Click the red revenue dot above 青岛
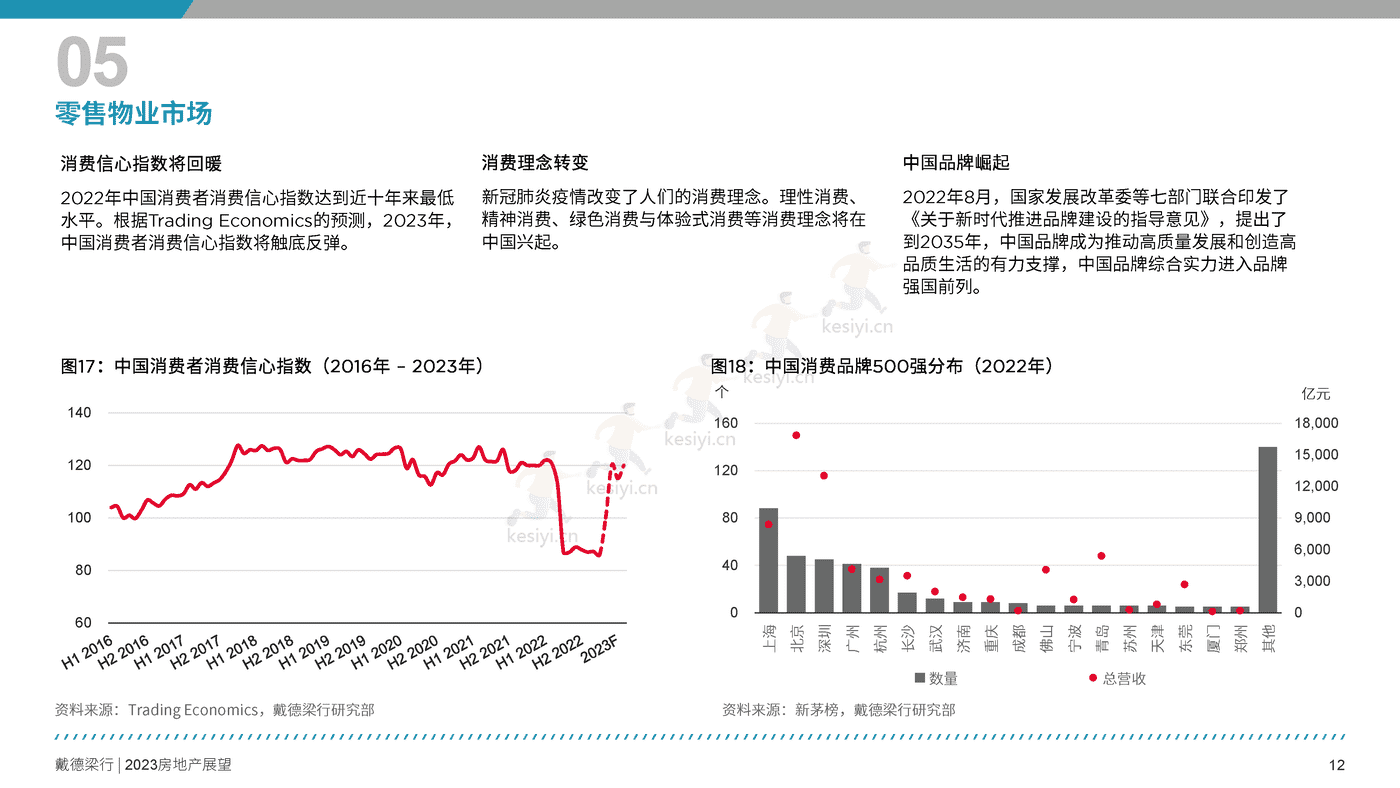Screen dimensions: 1400x788 pyautogui.click(x=1101, y=556)
